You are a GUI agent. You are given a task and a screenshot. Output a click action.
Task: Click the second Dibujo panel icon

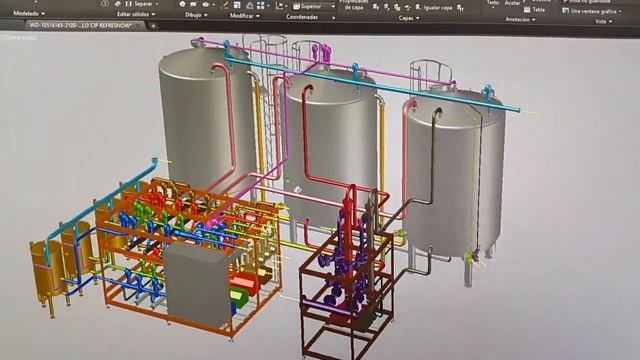193,4
